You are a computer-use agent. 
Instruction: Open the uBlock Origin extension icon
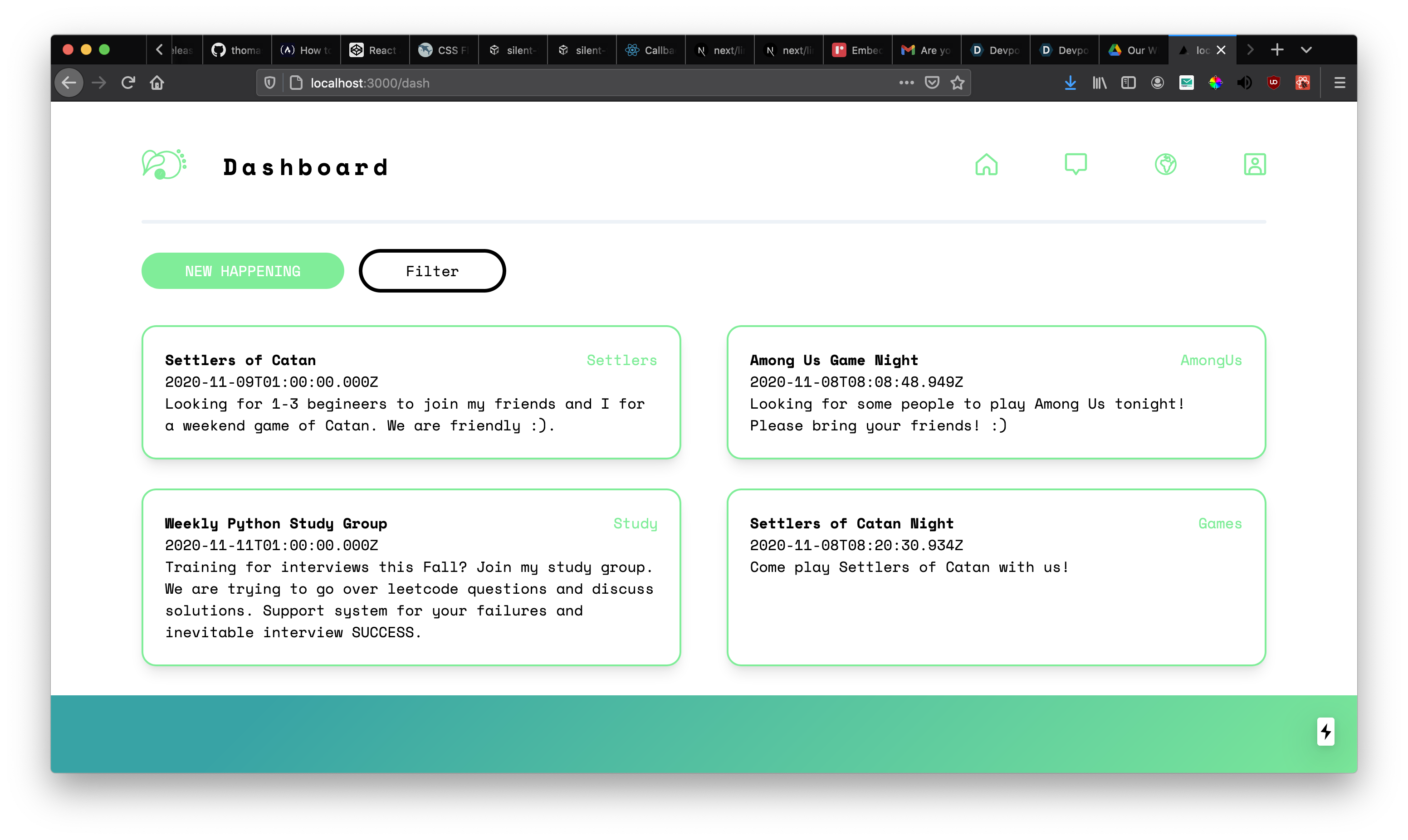1273,83
